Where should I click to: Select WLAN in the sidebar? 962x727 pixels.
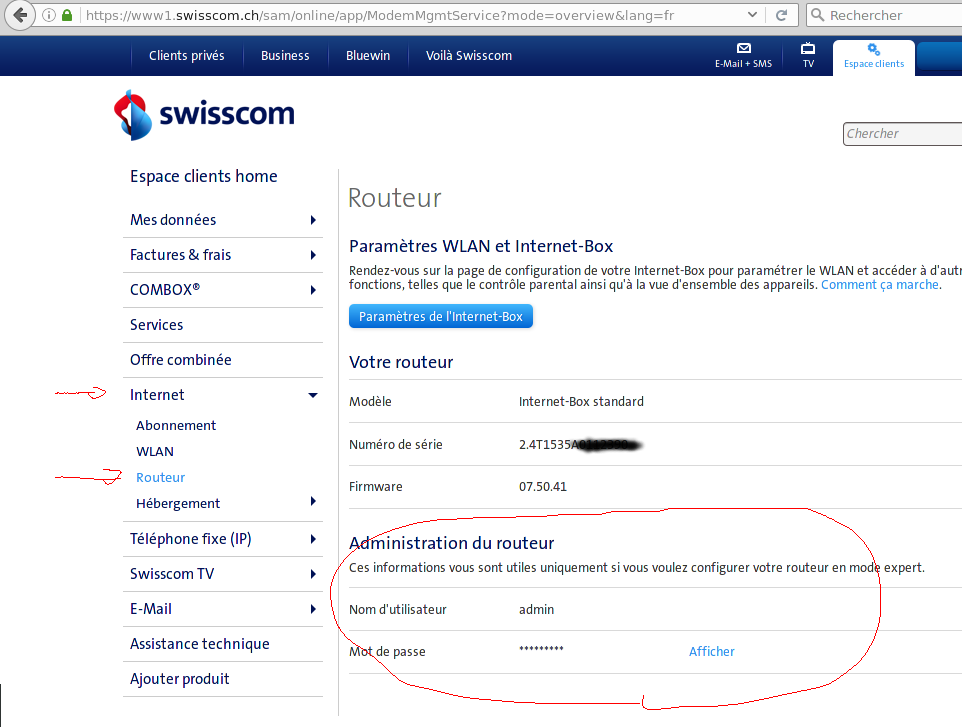click(x=155, y=451)
